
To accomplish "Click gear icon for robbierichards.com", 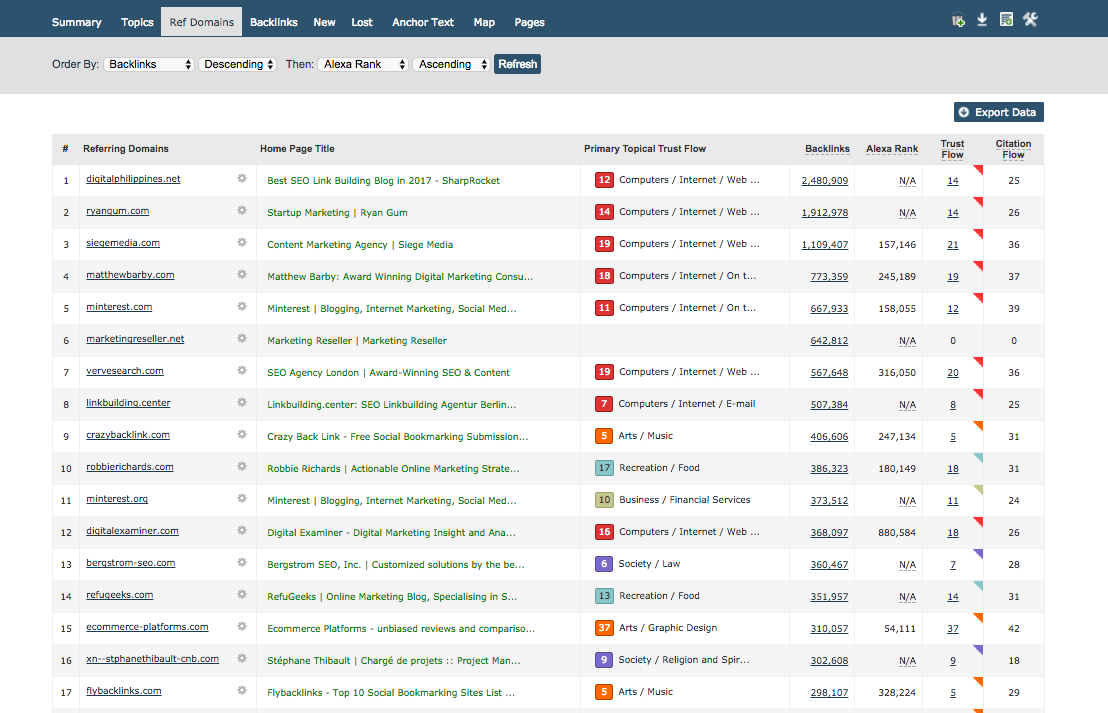I will 242,466.
